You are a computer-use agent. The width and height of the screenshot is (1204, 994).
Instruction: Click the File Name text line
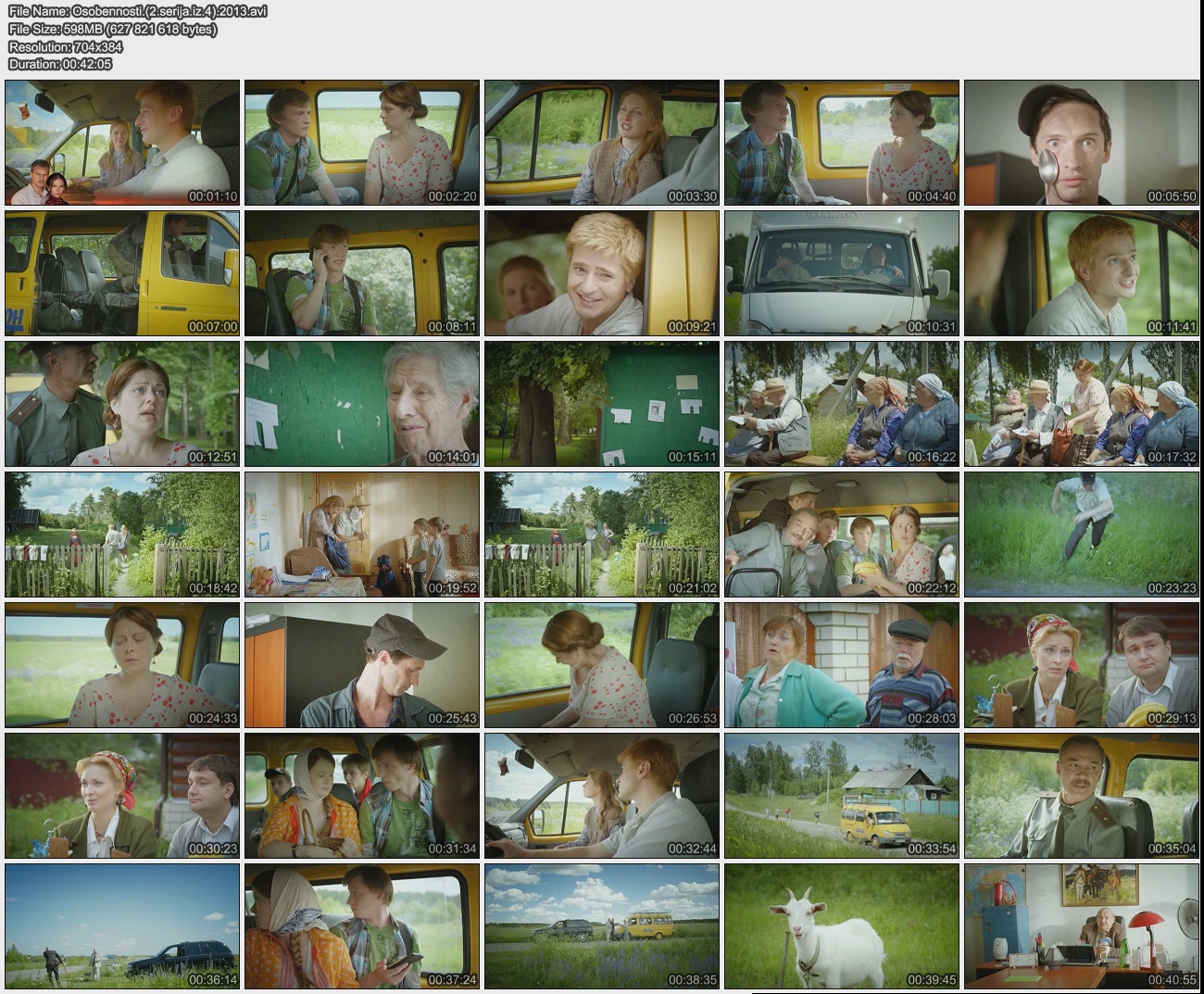click(x=137, y=11)
